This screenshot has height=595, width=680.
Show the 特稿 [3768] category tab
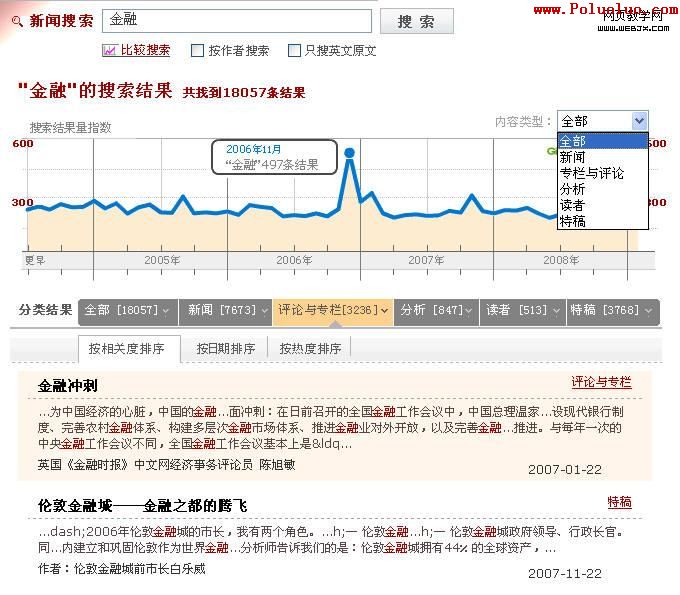coord(610,311)
